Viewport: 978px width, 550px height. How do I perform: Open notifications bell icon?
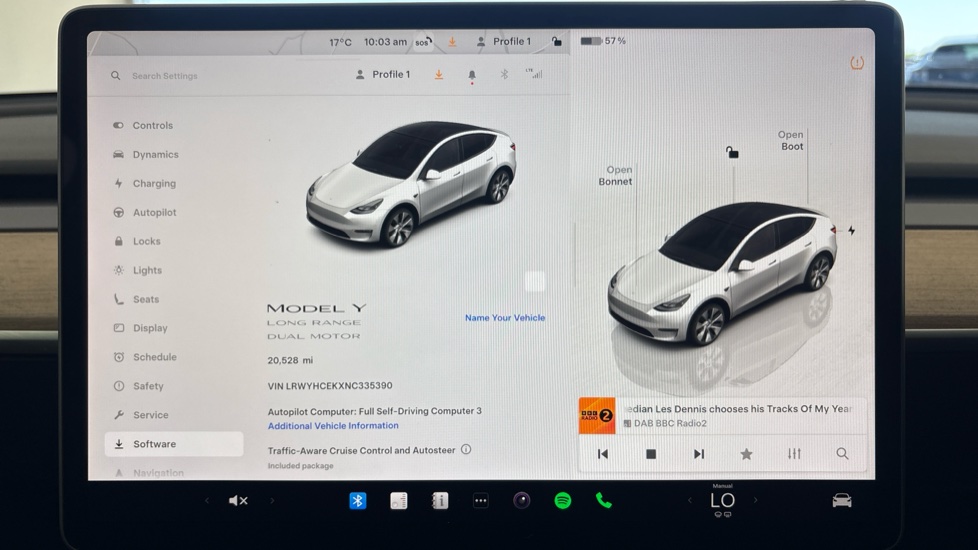(x=472, y=75)
